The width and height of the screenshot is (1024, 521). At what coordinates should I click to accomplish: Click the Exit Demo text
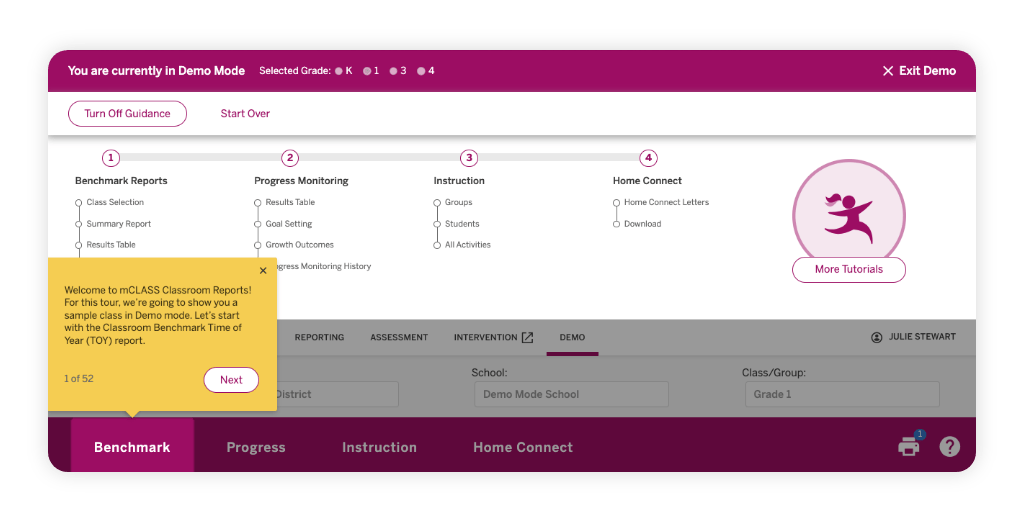927,71
